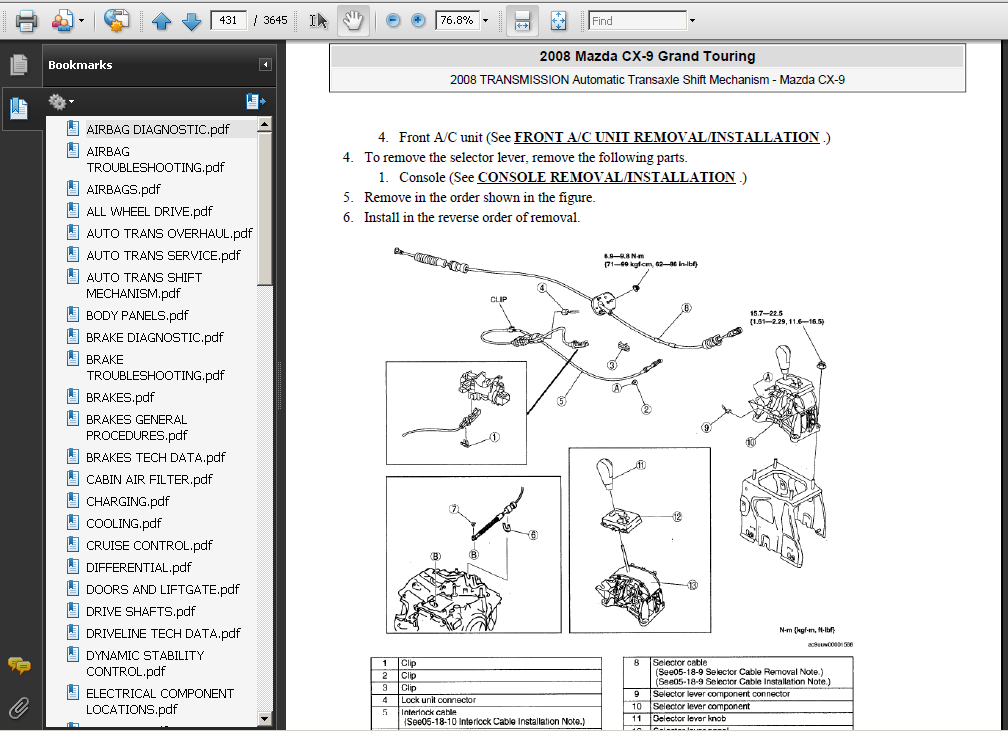Select the CHARGING.pdf bookmark
Viewport: 1008px width, 732px height.
[127, 501]
